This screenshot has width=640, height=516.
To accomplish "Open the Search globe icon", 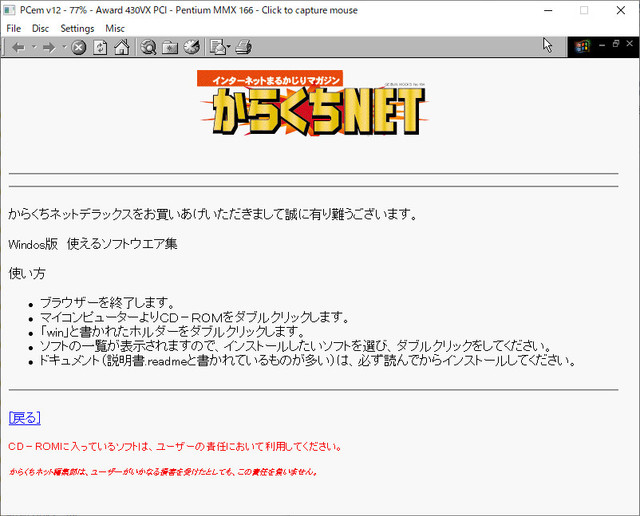I will coord(149,47).
